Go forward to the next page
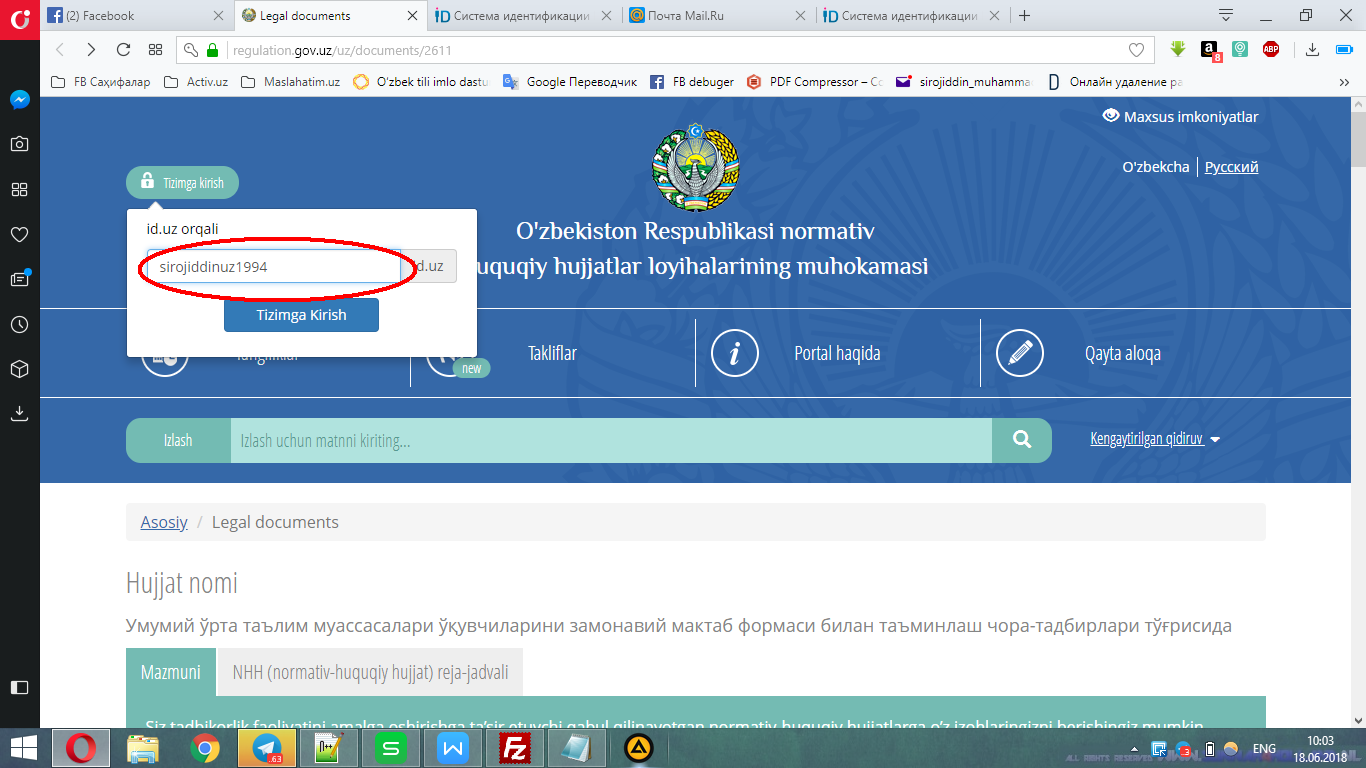The width and height of the screenshot is (1366, 768). (x=91, y=49)
